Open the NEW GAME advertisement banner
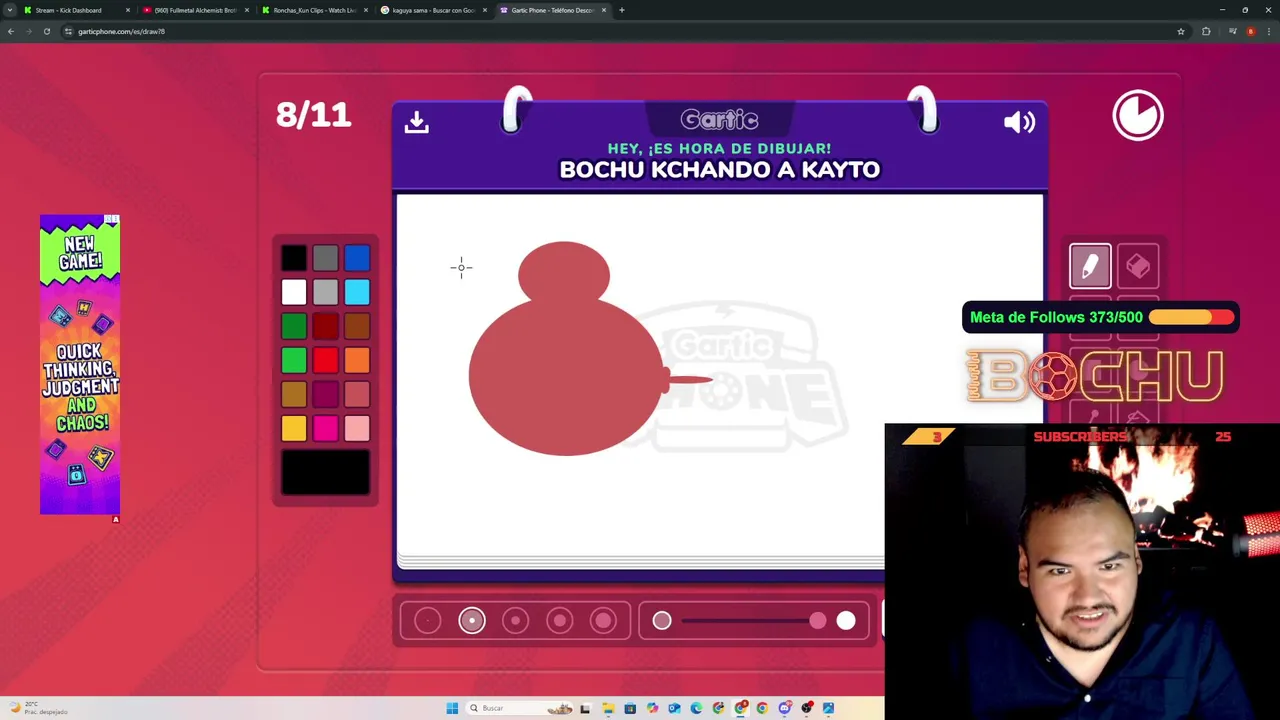Screen dimensions: 1280x720 pyautogui.click(x=80, y=364)
